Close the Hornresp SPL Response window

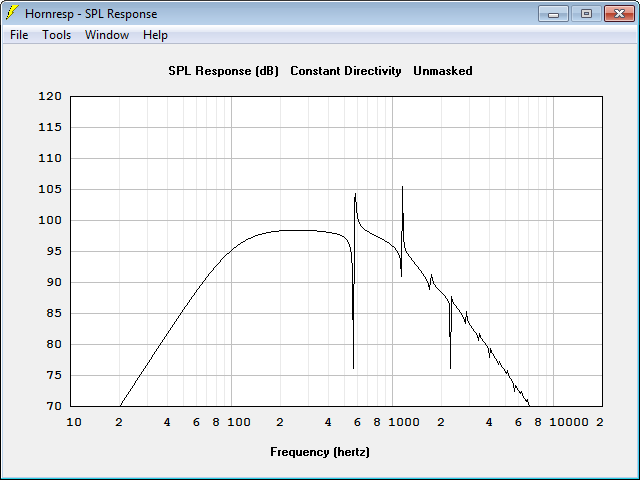(619, 14)
